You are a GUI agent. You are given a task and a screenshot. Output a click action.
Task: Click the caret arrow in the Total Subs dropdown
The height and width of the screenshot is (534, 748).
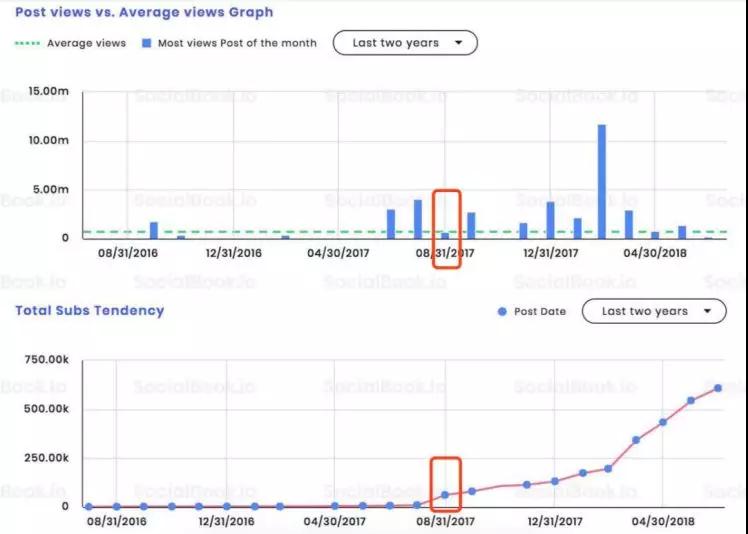(707, 311)
